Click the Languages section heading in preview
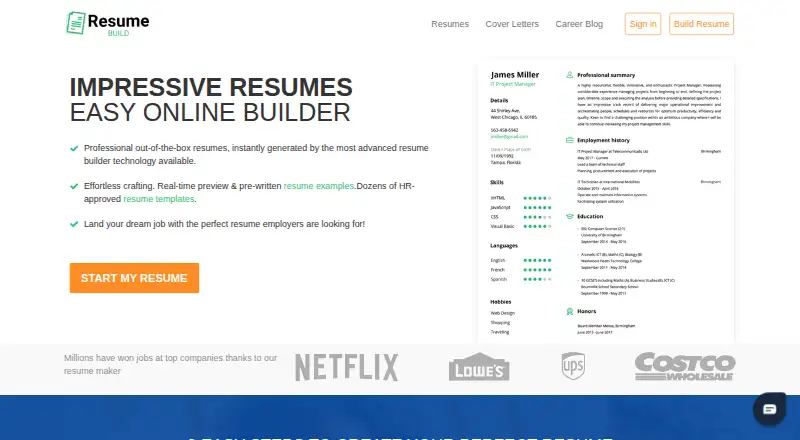Image resolution: width=800 pixels, height=440 pixels. pyautogui.click(x=504, y=246)
